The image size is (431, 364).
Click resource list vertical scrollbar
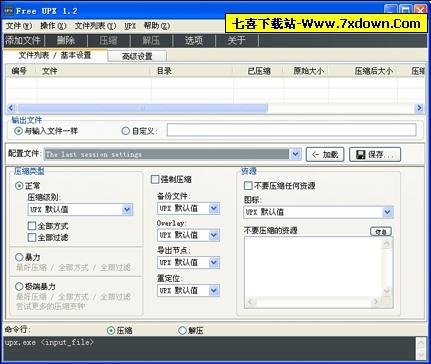click(387, 267)
